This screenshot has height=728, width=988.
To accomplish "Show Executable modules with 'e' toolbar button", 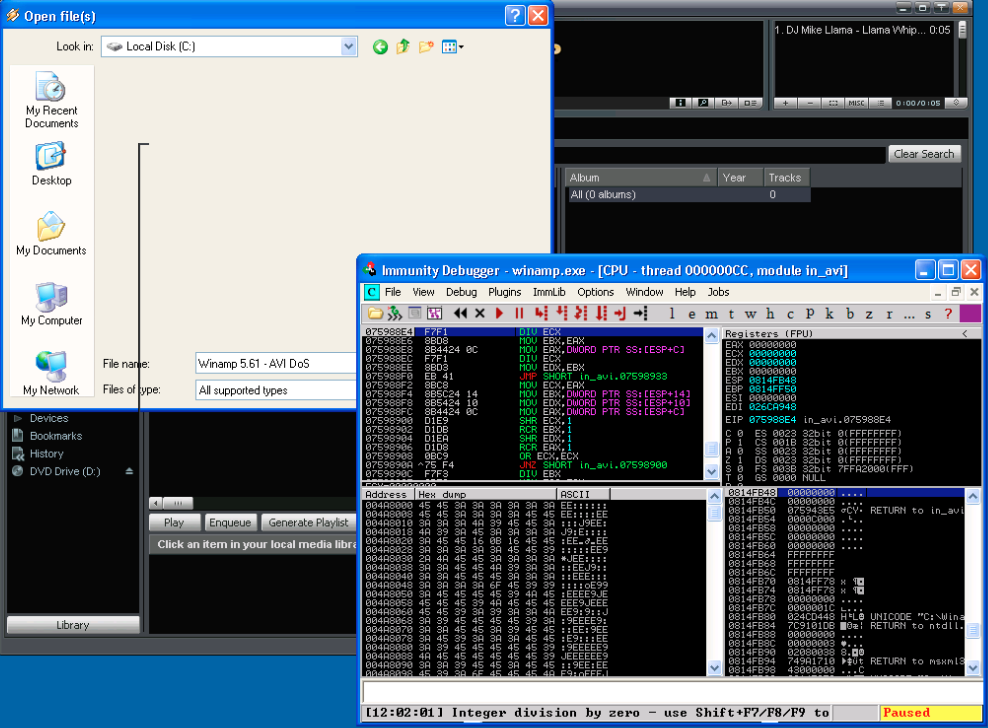I will 692,313.
